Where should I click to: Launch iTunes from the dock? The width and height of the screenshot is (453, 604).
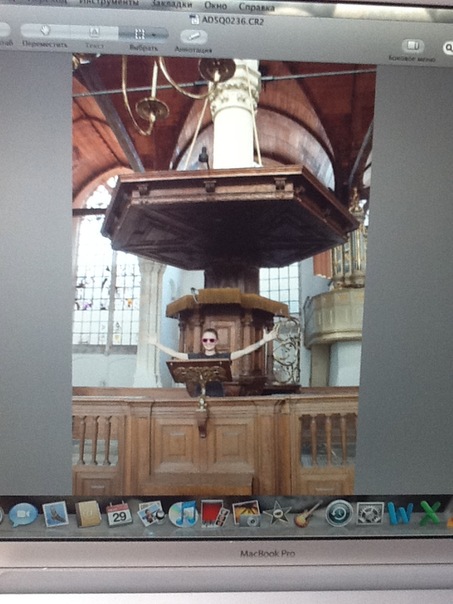point(183,514)
